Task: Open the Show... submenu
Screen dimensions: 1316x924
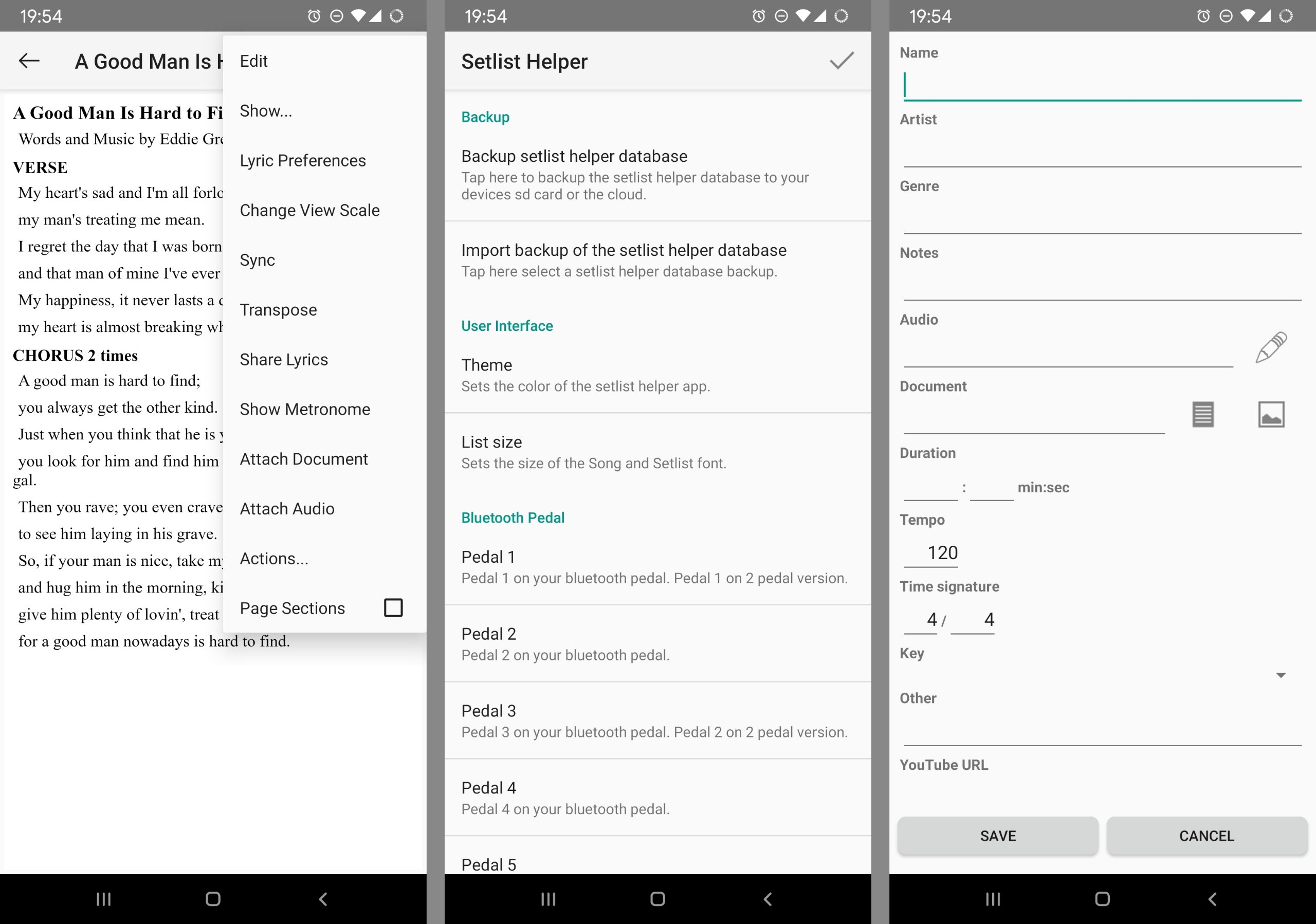Action: [x=266, y=110]
